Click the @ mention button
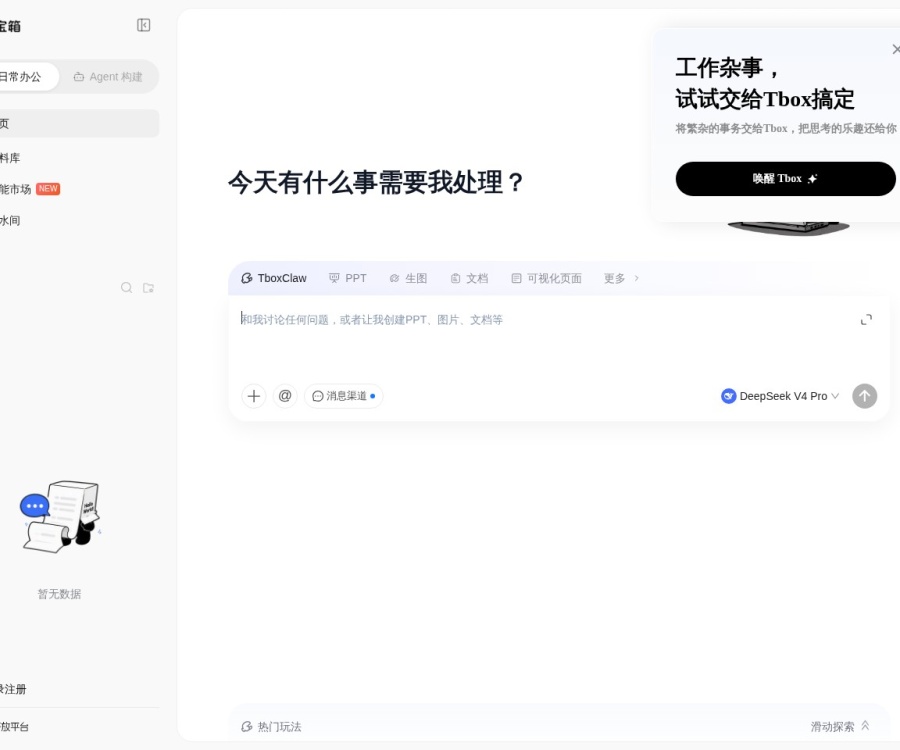The image size is (900, 750). coord(285,396)
